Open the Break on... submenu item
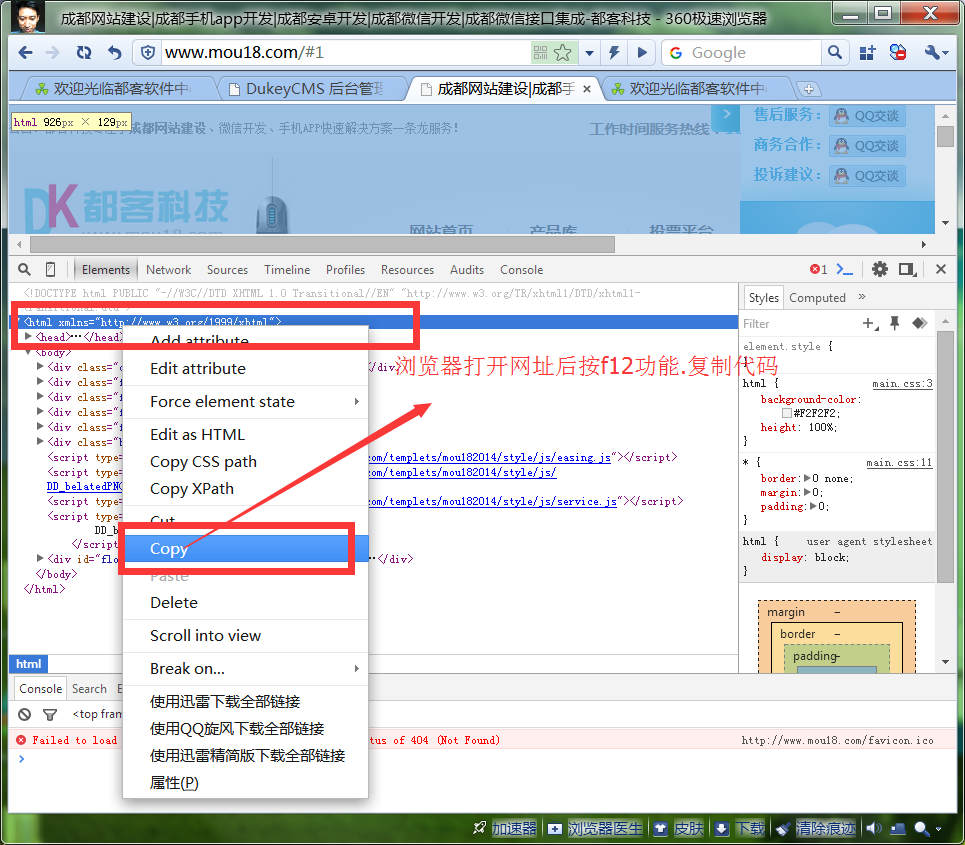 tap(246, 669)
